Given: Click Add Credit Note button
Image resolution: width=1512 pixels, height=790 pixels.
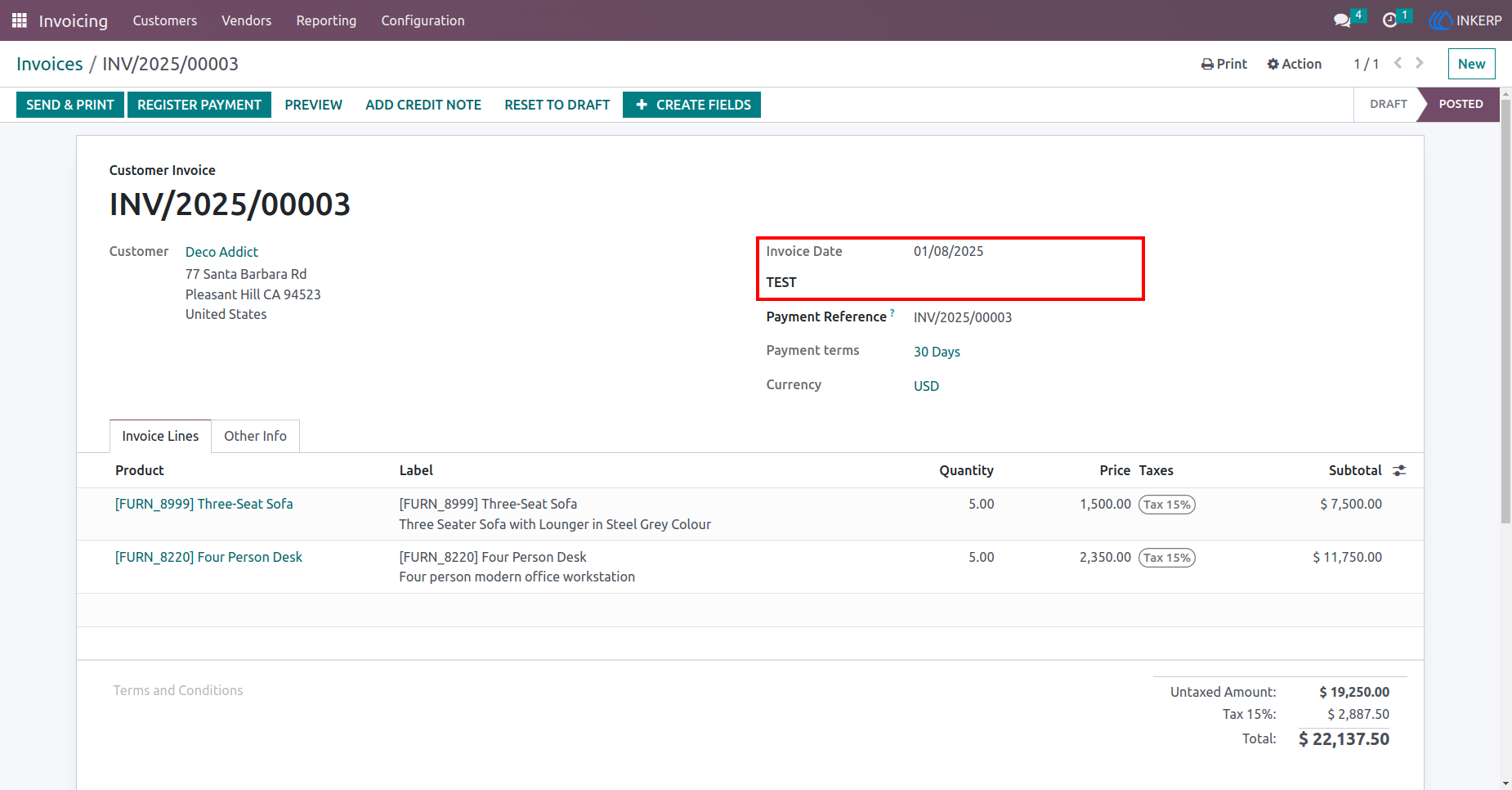Looking at the screenshot, I should (x=423, y=105).
